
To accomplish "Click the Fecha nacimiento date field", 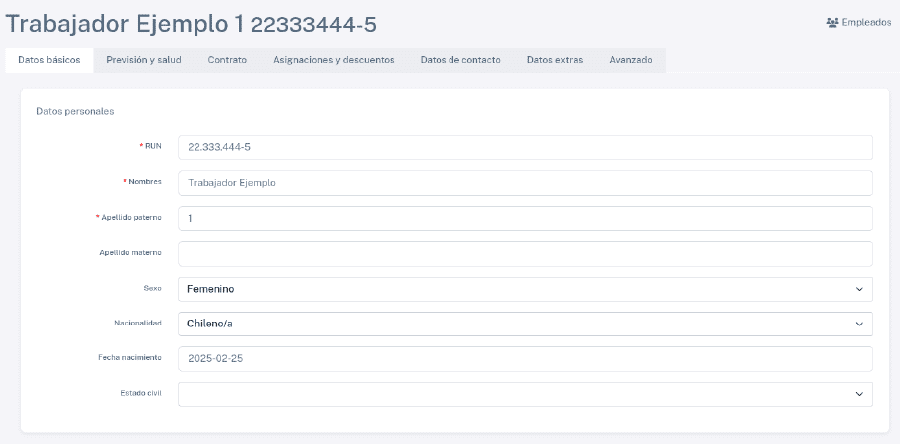I will (x=524, y=359).
